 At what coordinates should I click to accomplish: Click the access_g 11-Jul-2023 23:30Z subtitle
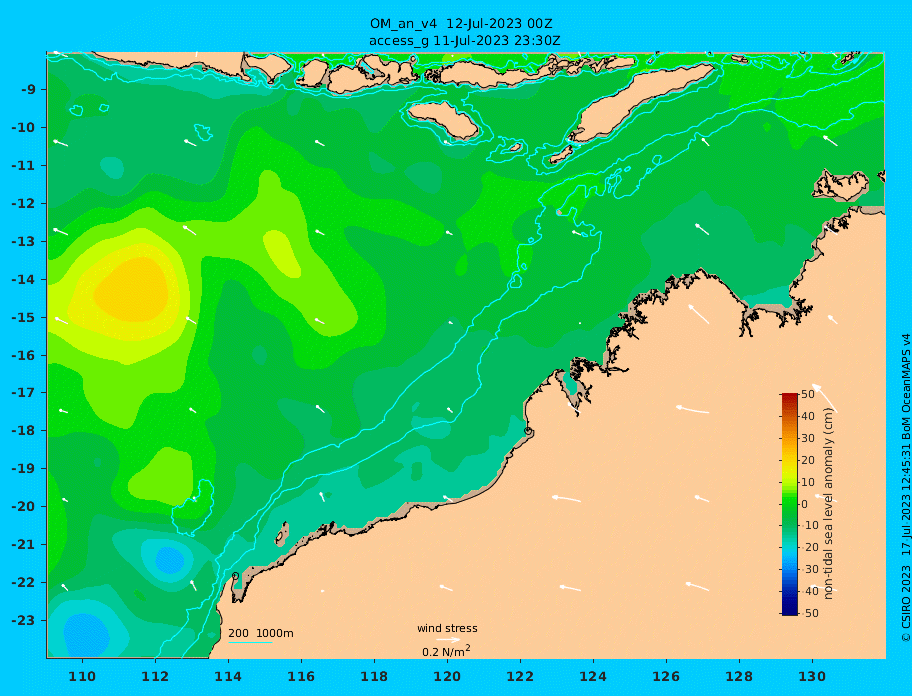click(x=465, y=41)
